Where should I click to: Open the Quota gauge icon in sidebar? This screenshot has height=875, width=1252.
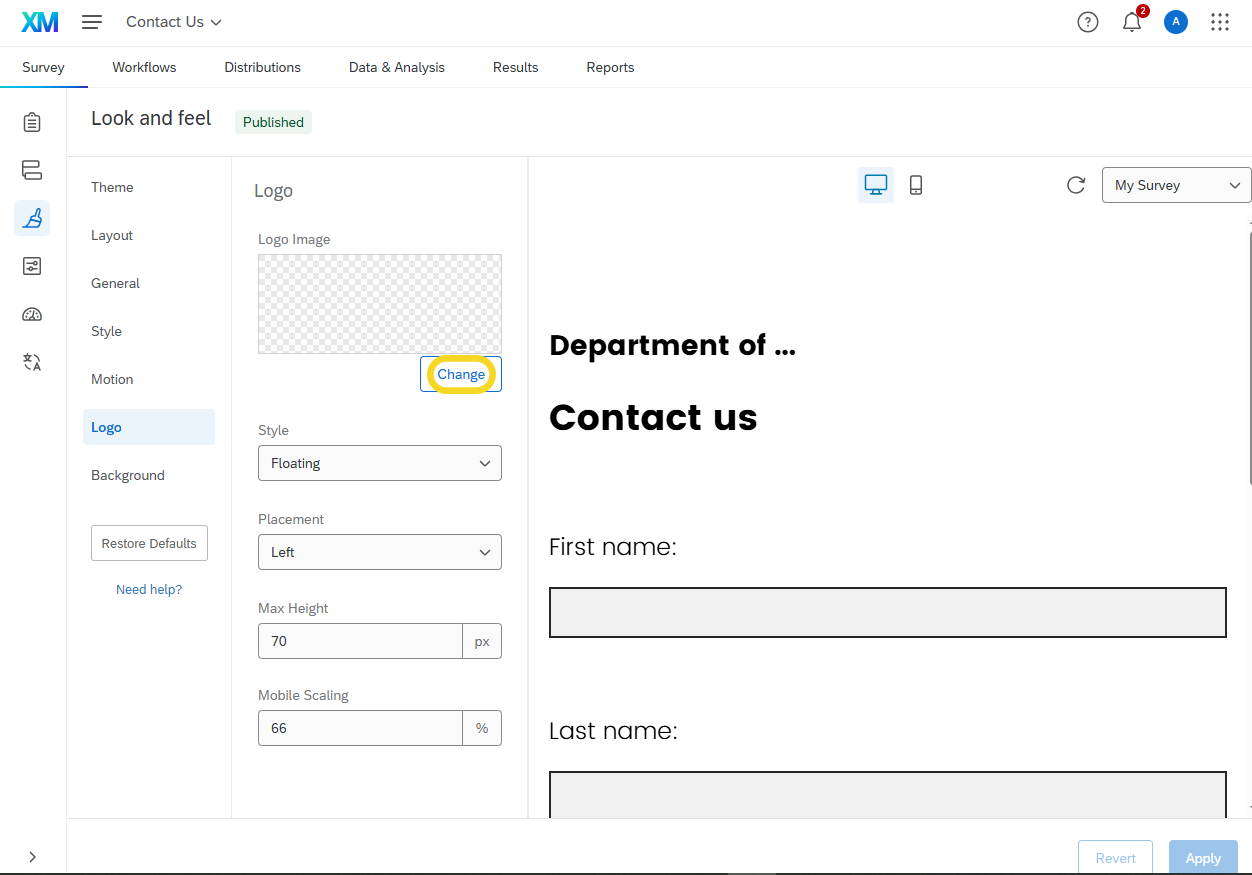coord(32,314)
